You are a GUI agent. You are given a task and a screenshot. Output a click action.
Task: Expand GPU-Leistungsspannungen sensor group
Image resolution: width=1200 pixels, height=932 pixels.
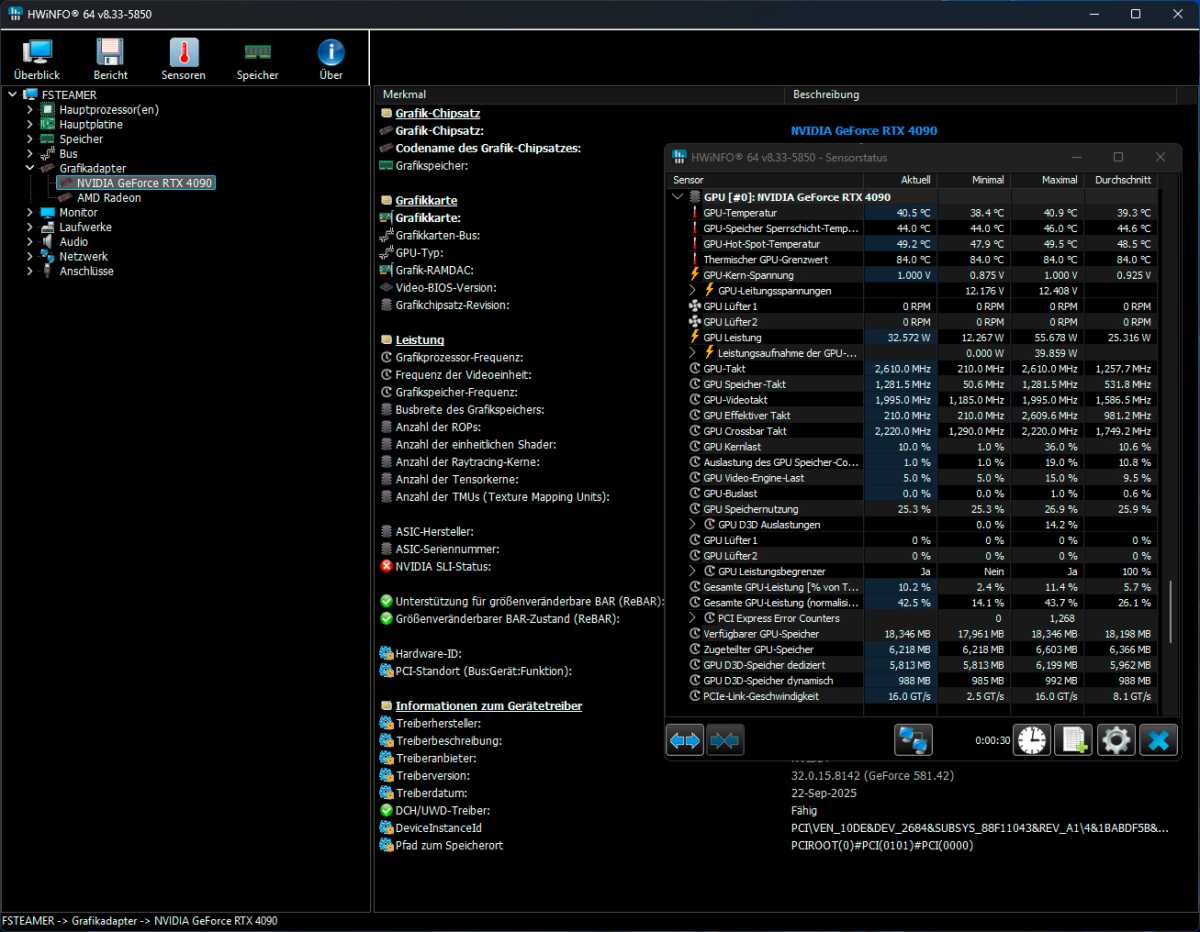(693, 291)
